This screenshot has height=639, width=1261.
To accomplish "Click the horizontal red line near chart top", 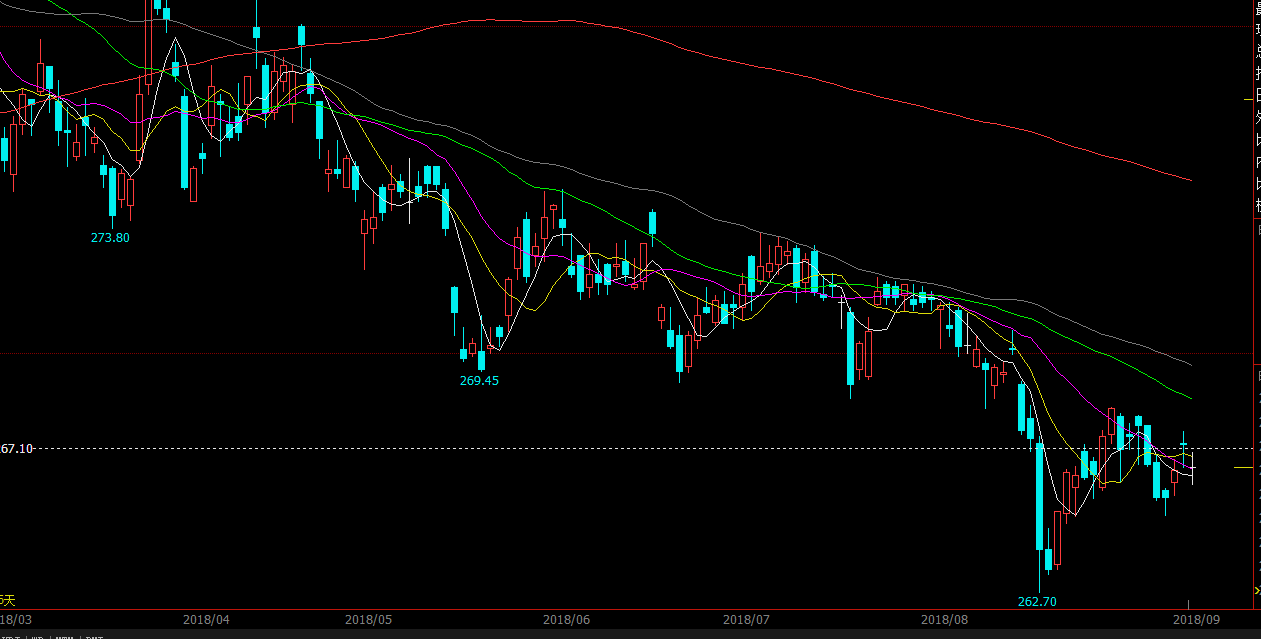I will [600, 26].
